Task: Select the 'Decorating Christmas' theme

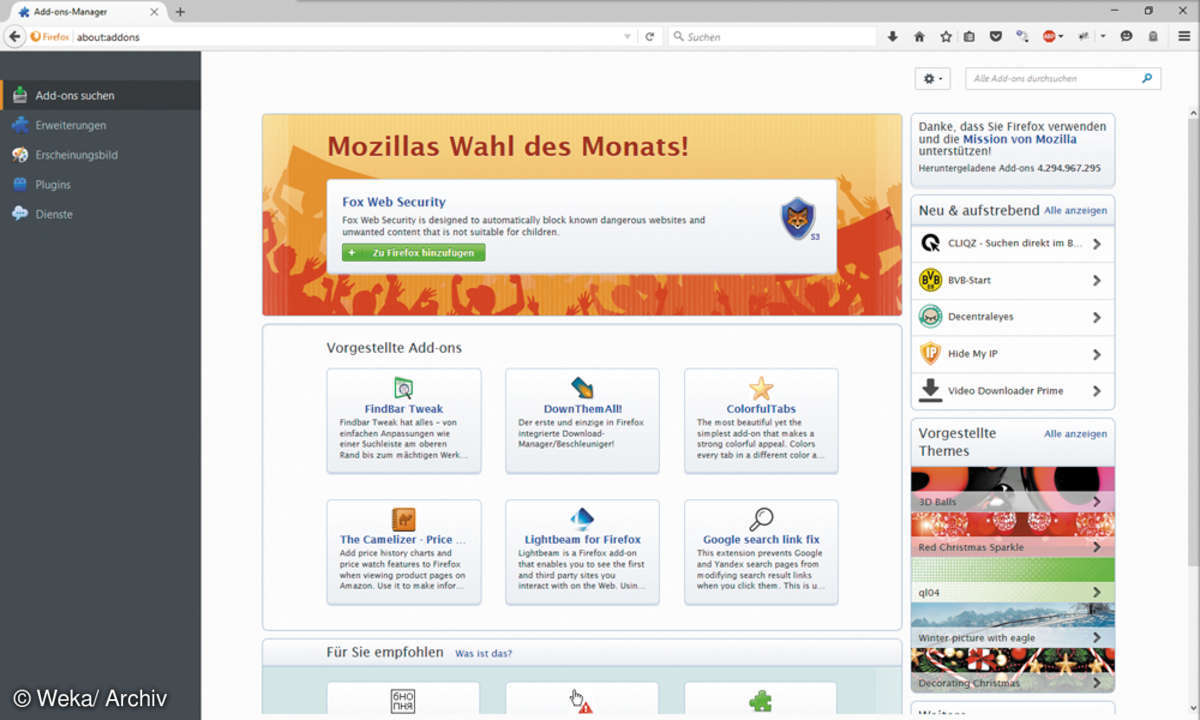Action: point(1012,670)
